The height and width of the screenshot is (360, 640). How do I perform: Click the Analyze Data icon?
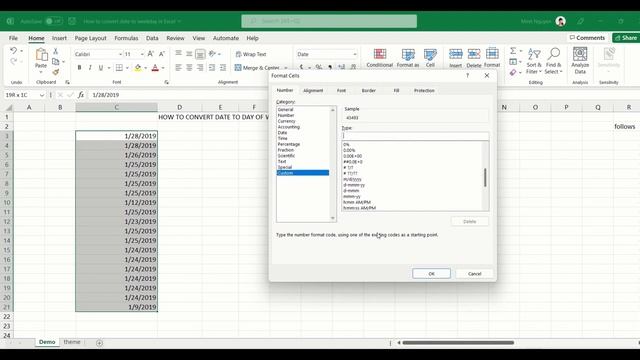coord(580,61)
